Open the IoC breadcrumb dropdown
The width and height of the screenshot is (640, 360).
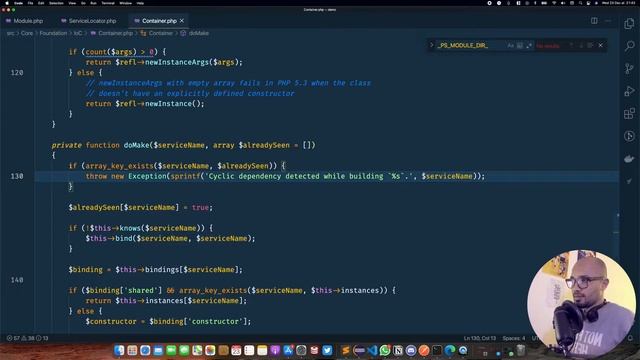pyautogui.click(x=78, y=33)
